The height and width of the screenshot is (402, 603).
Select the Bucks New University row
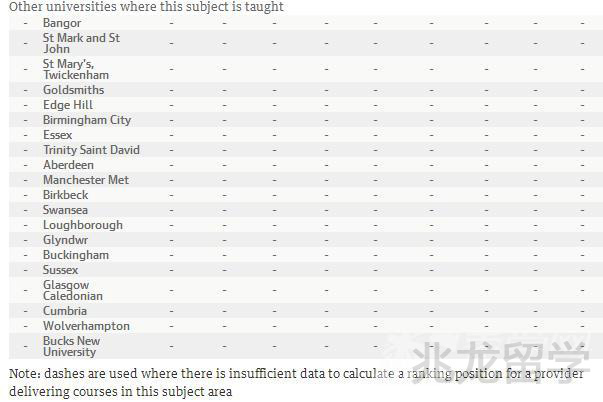[x=72, y=346]
